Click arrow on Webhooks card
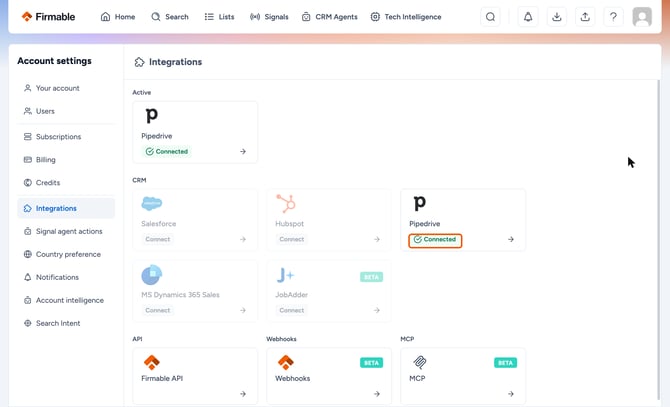The width and height of the screenshot is (670, 407). point(377,394)
